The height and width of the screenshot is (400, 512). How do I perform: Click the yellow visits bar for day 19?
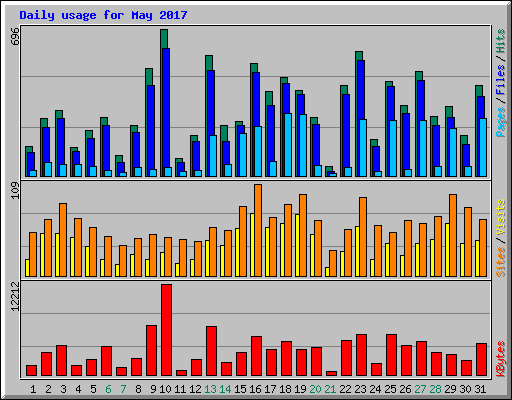coord(297,245)
